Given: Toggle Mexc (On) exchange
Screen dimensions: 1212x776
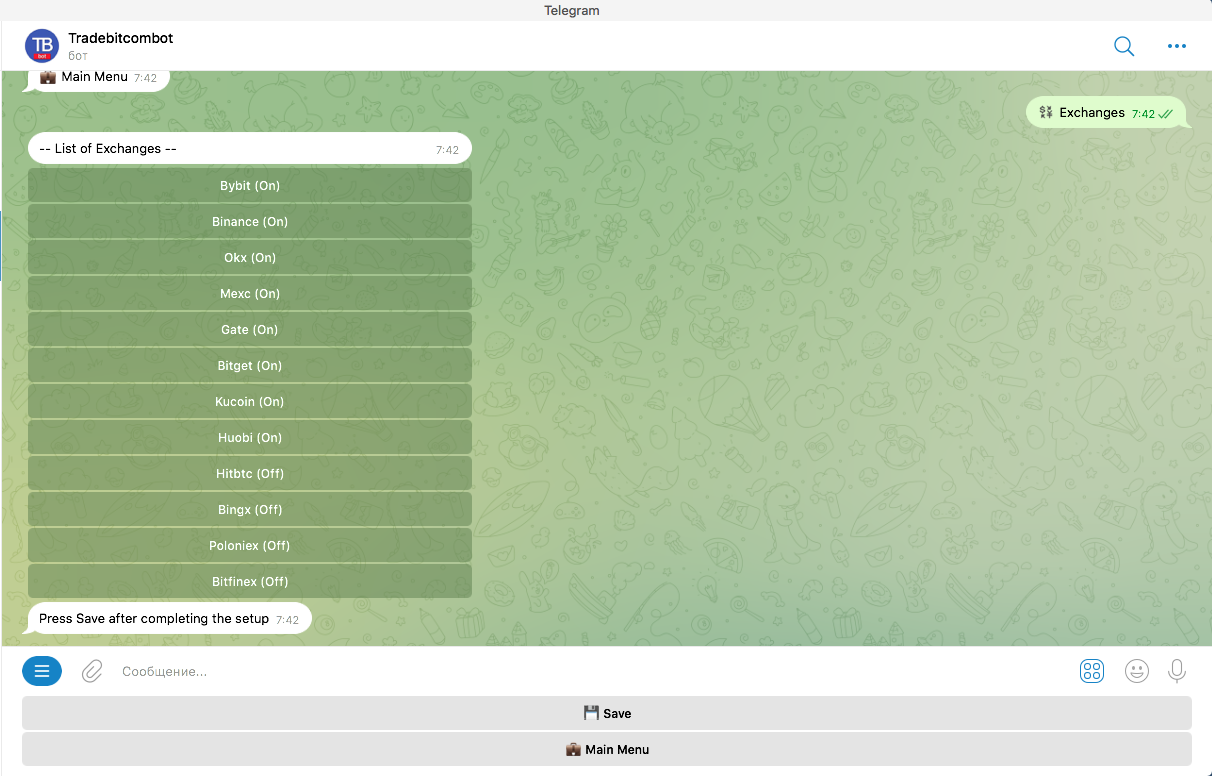Looking at the screenshot, I should pos(250,293).
